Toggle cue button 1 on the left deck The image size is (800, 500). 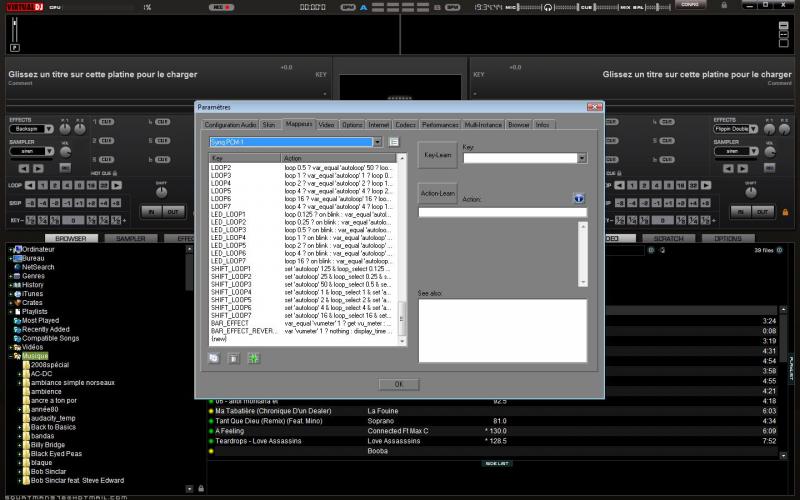coord(106,122)
